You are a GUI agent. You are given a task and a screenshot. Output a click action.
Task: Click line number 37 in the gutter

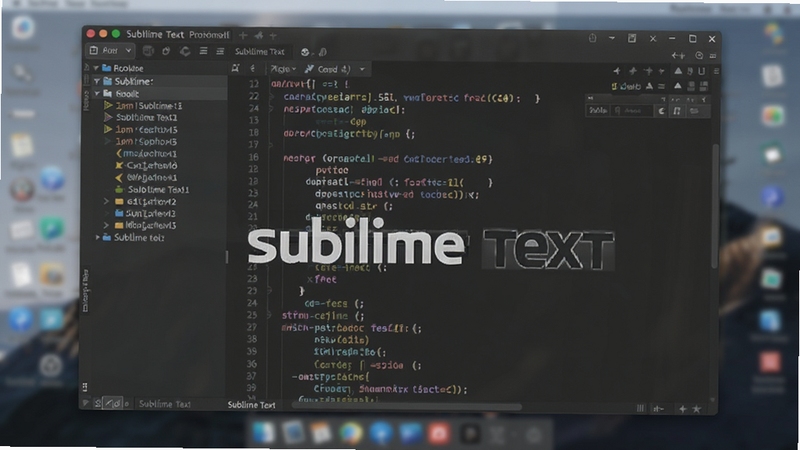252,376
